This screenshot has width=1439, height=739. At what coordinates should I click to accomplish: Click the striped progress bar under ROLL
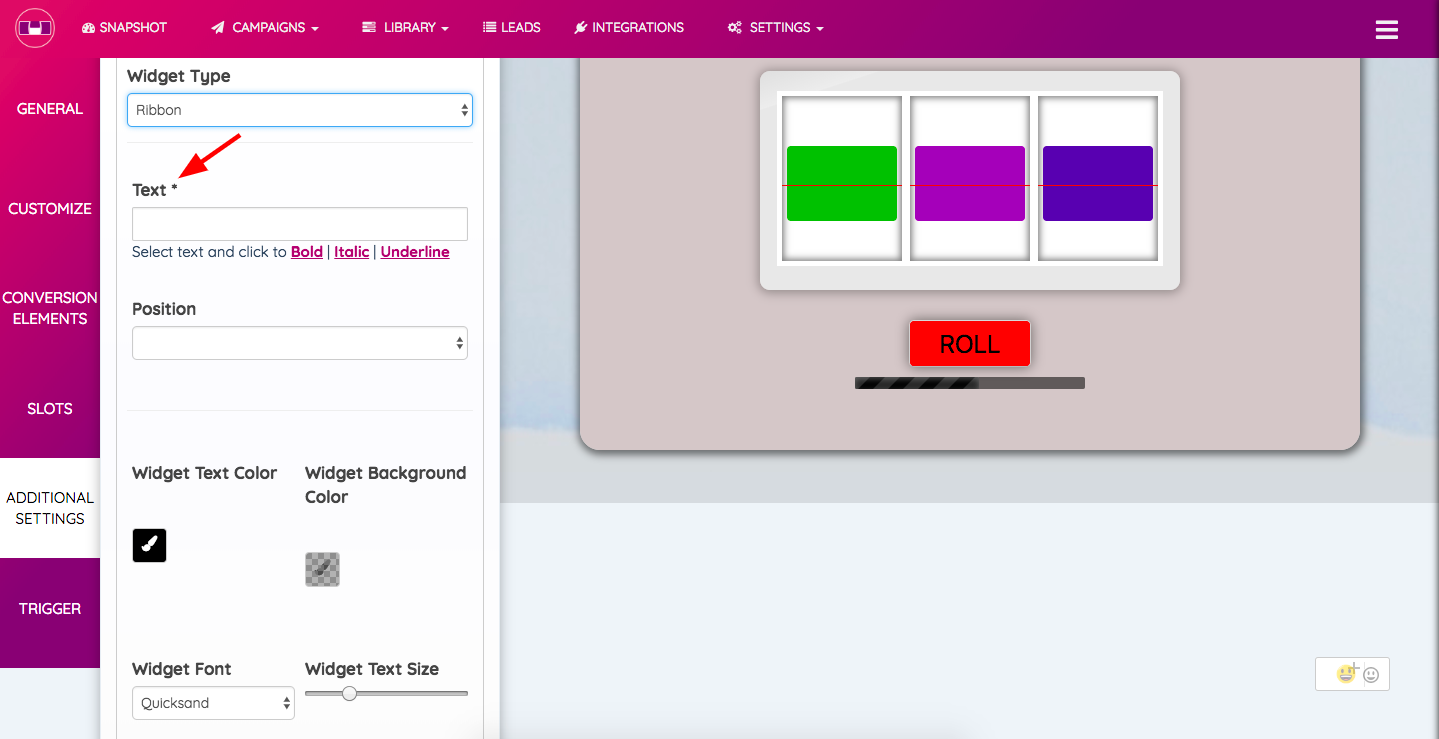(x=970, y=383)
